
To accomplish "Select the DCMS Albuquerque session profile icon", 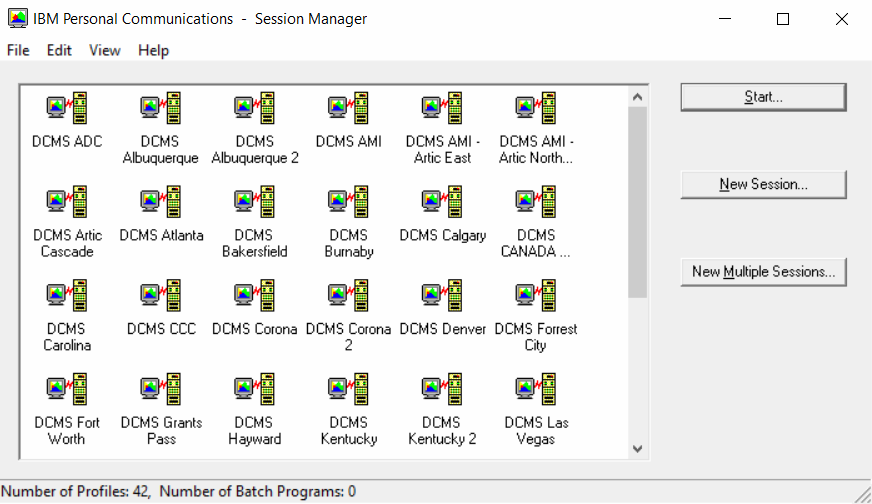I will click(161, 108).
